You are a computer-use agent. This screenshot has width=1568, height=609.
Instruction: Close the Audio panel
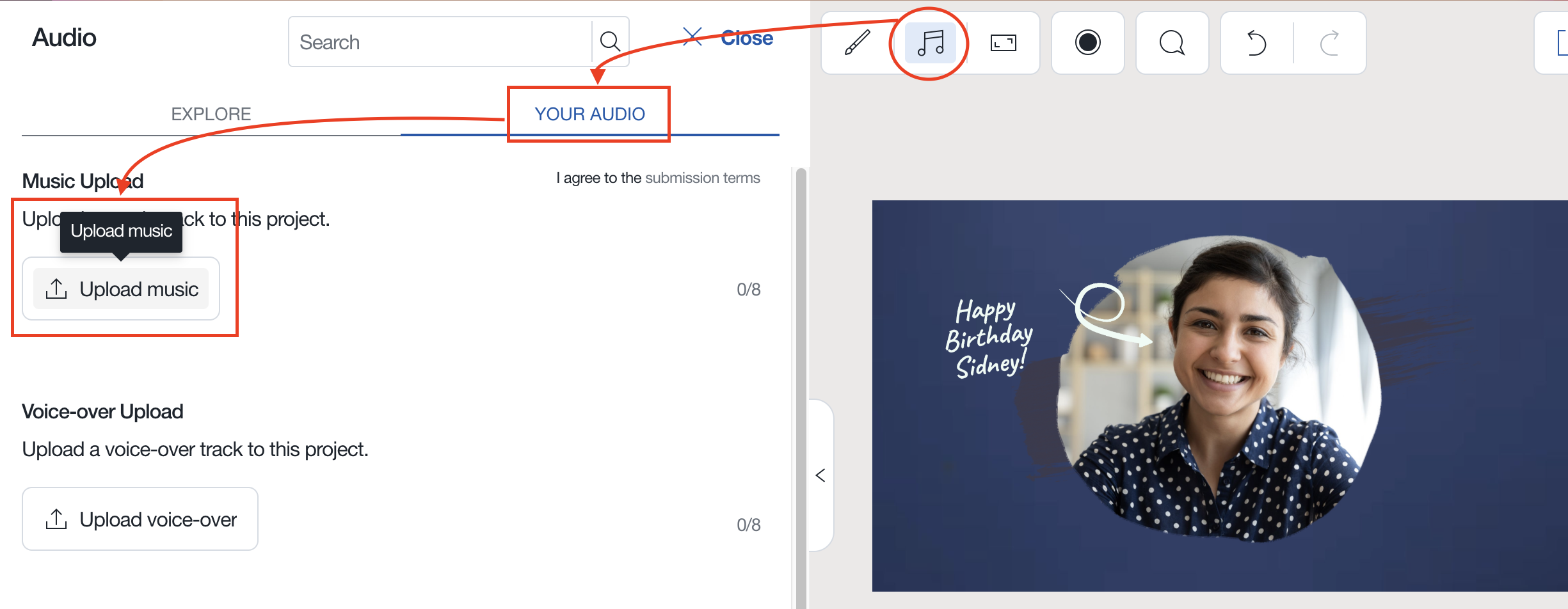(729, 38)
